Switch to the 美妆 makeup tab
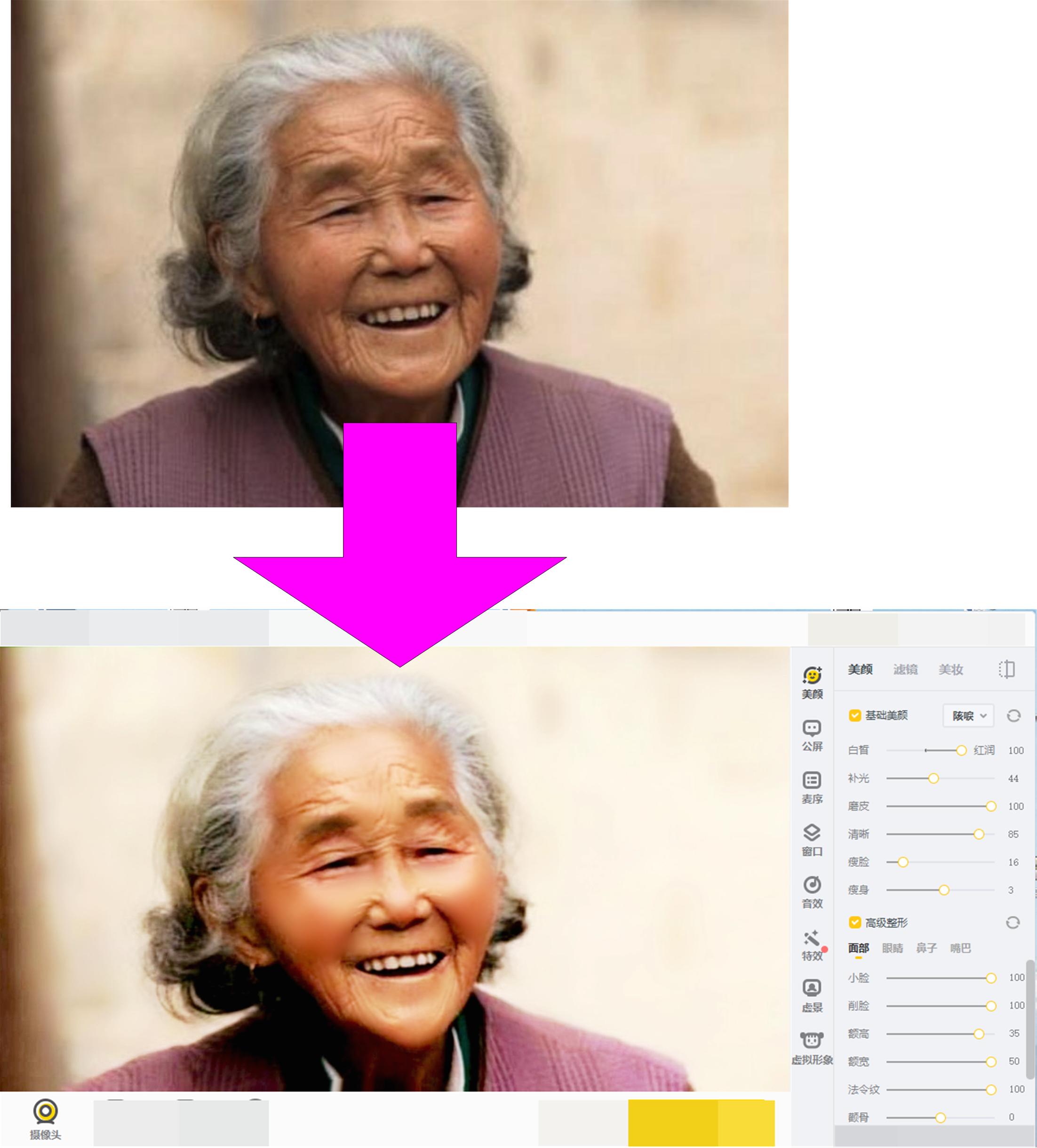 950,670
